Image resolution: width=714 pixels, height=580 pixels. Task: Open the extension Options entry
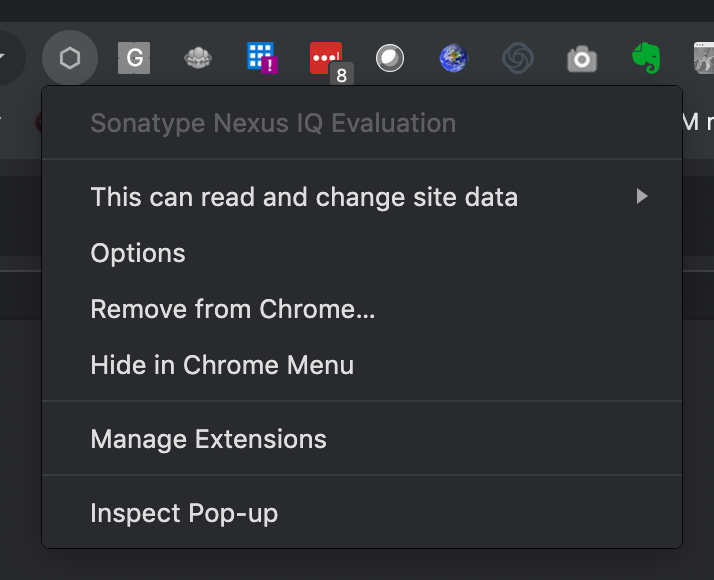click(x=362, y=253)
